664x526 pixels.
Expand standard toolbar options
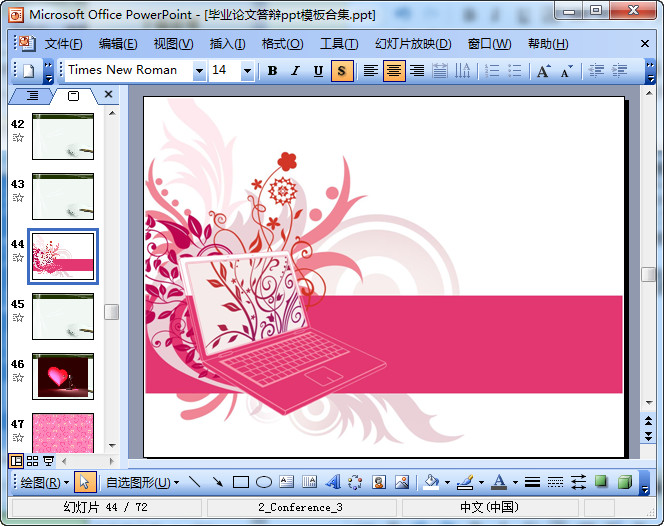click(49, 71)
